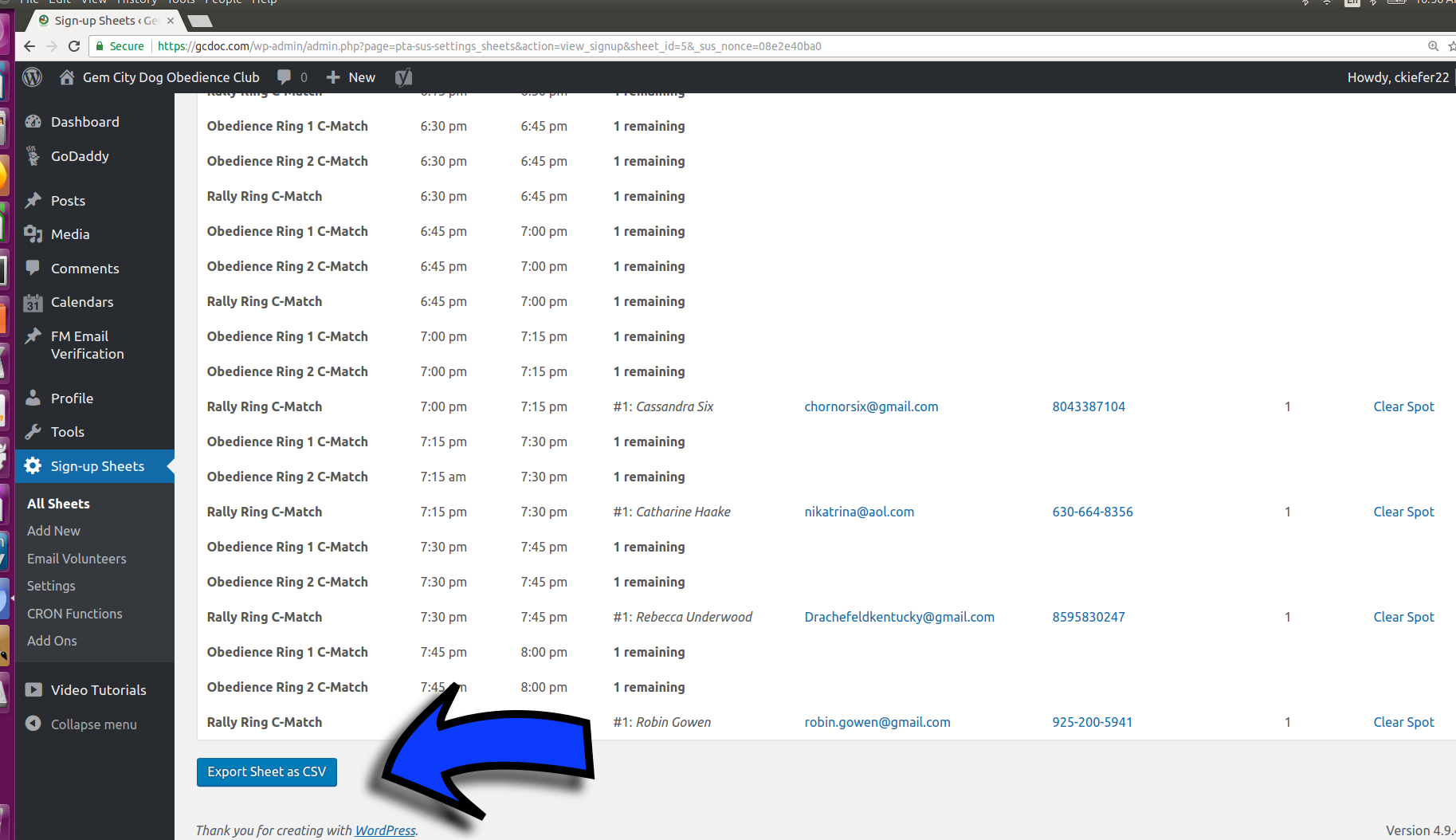Open Calendars in the sidebar
This screenshot has width=1456, height=840.
(82, 302)
